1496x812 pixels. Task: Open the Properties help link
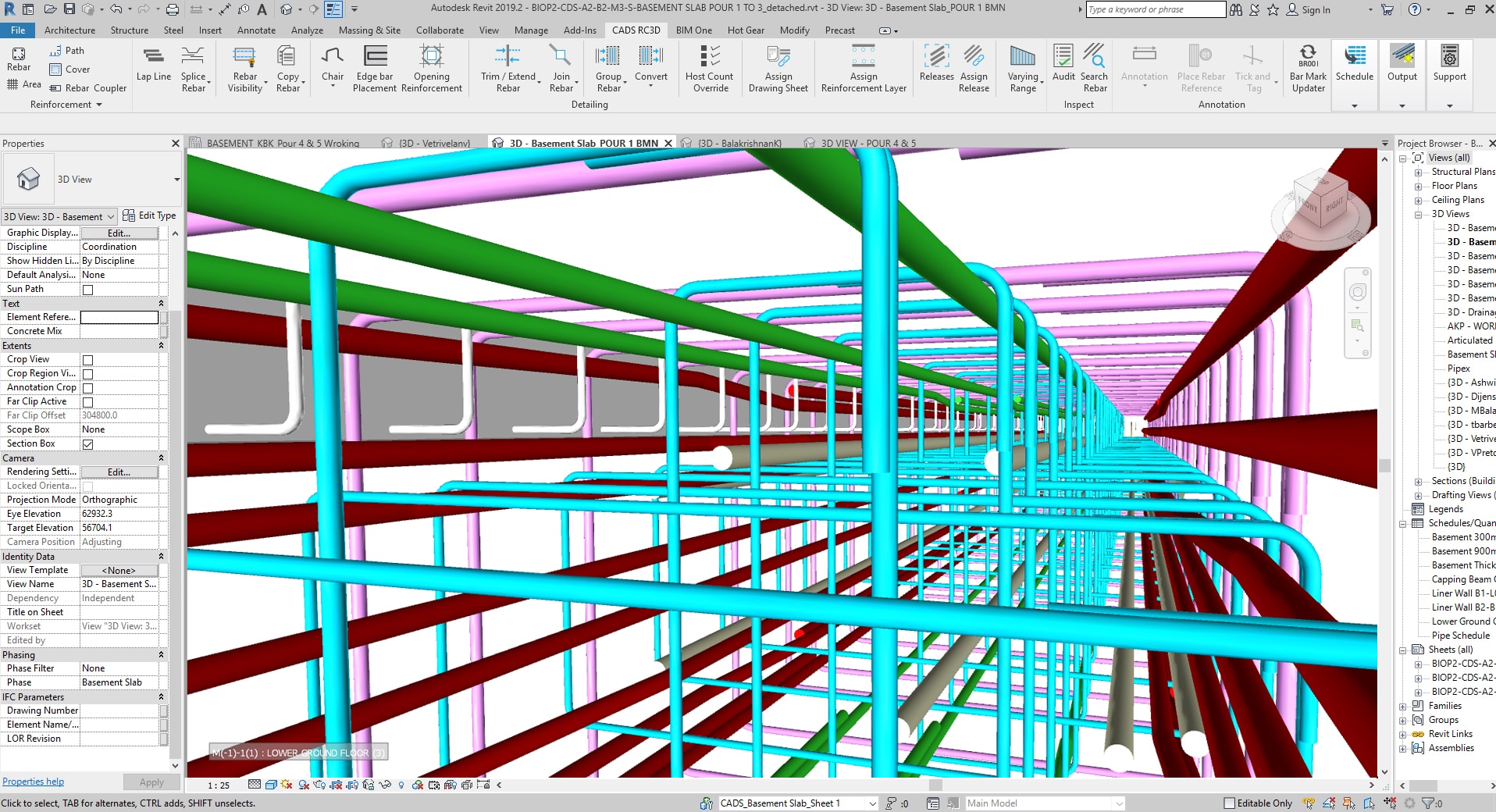tap(33, 782)
